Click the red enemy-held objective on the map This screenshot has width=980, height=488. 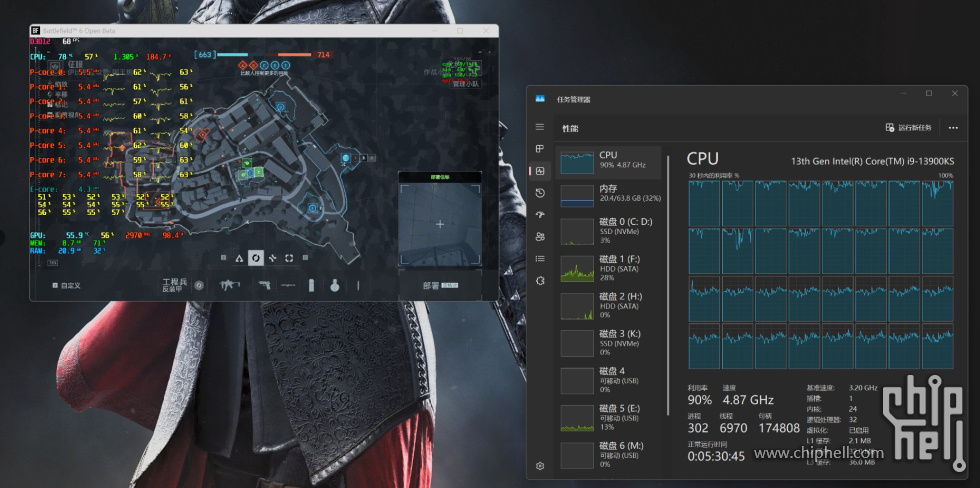tap(202, 134)
